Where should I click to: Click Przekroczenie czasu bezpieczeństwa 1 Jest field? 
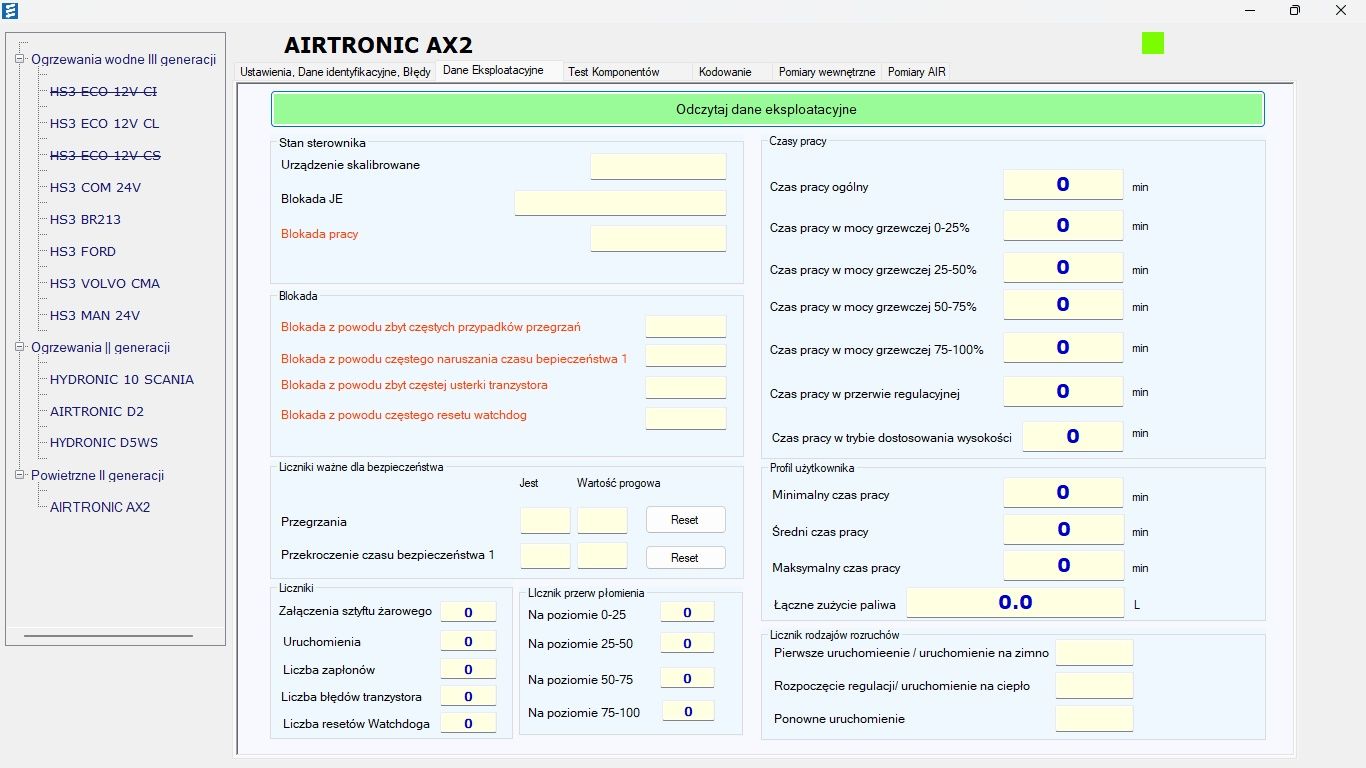point(545,556)
